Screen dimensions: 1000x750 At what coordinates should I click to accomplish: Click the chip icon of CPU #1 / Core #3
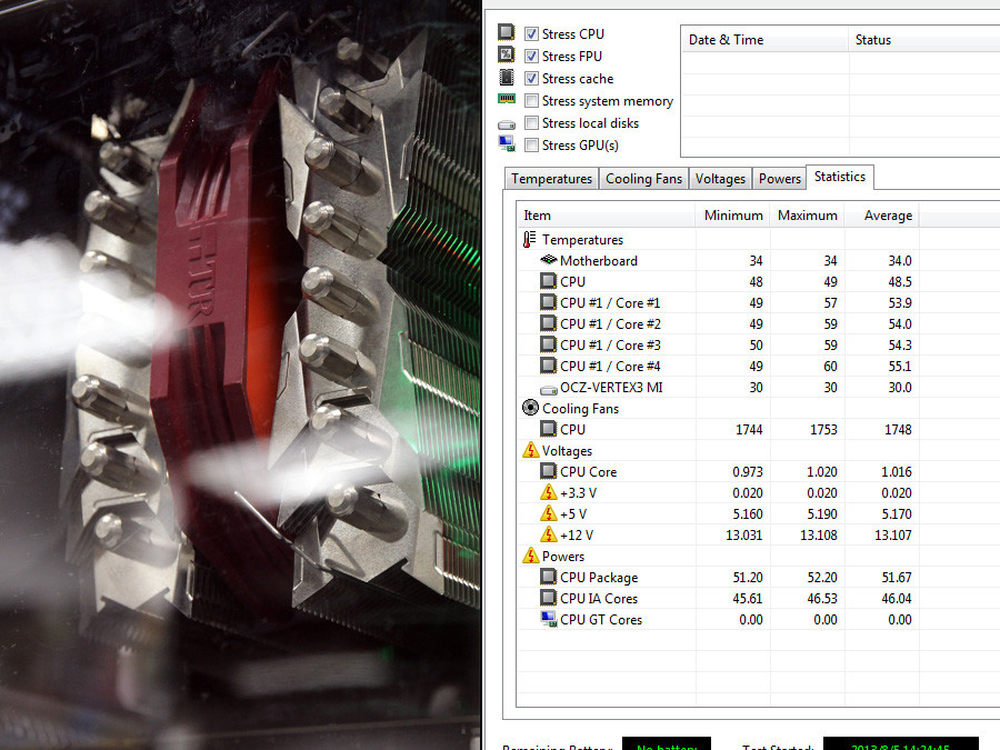coord(548,344)
